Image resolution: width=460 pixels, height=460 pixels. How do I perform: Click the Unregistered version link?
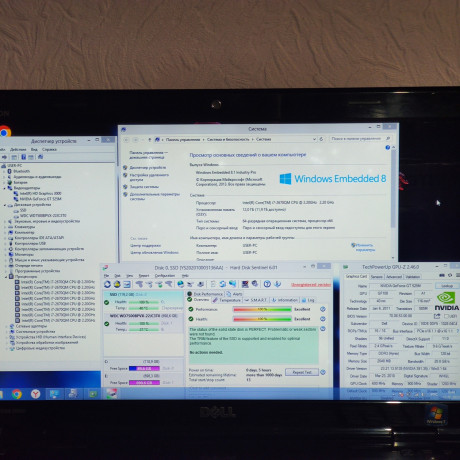(x=311, y=285)
